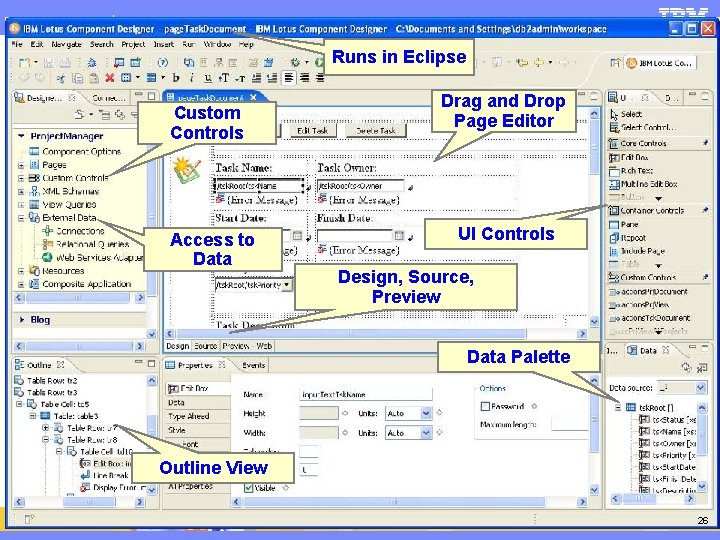
Task: Click the task sun-and-pencil image on page
Action: [186, 170]
